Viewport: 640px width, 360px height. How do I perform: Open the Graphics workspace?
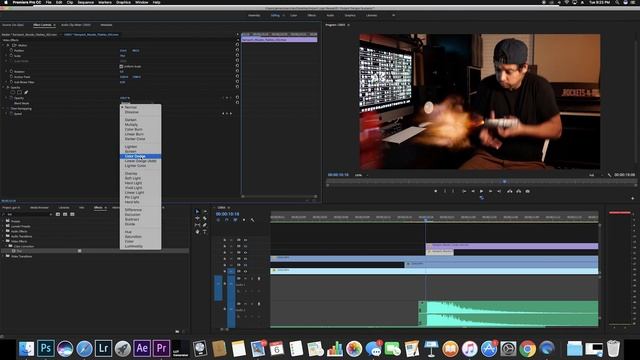[x=350, y=16]
